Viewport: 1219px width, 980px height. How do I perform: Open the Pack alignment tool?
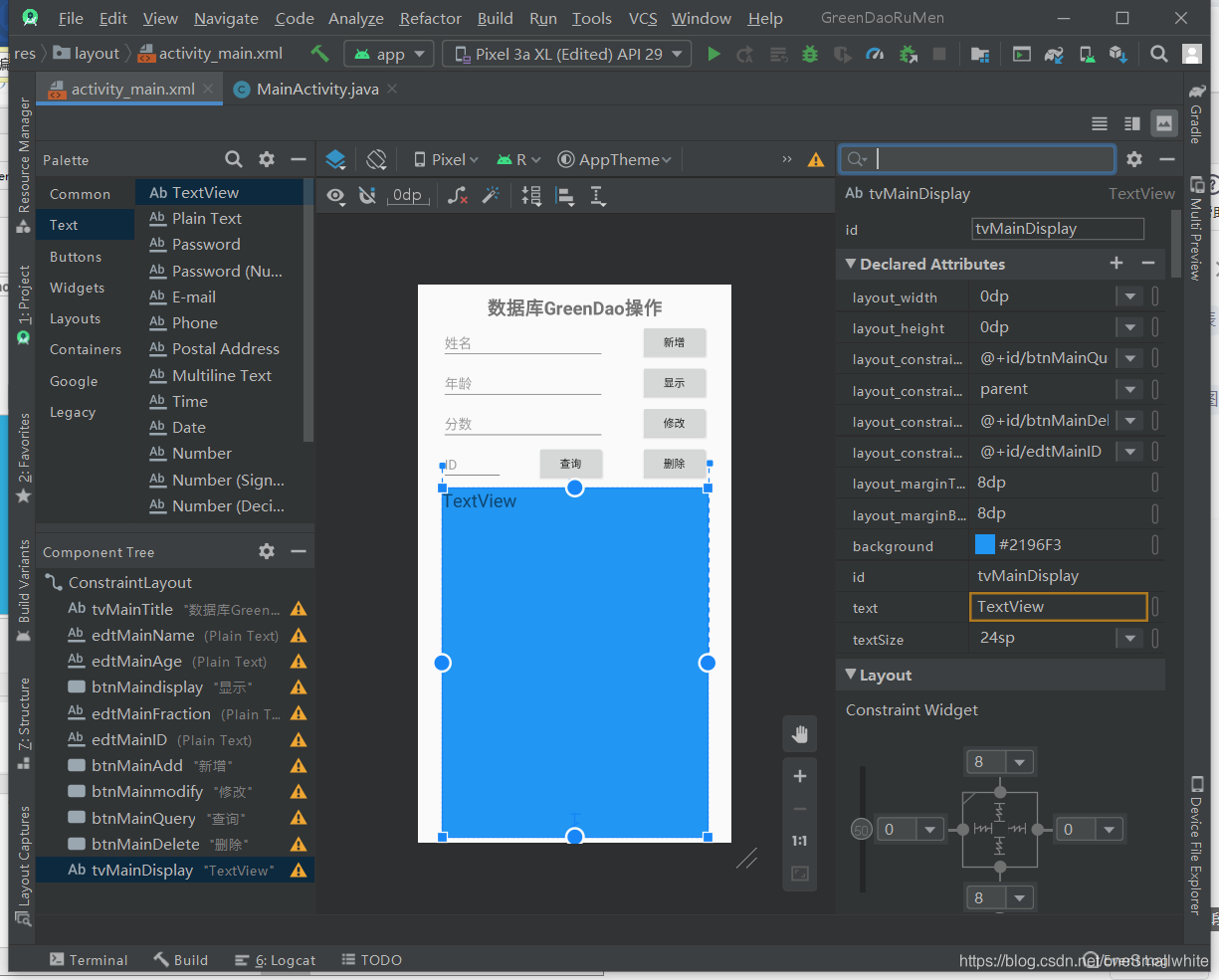532,196
